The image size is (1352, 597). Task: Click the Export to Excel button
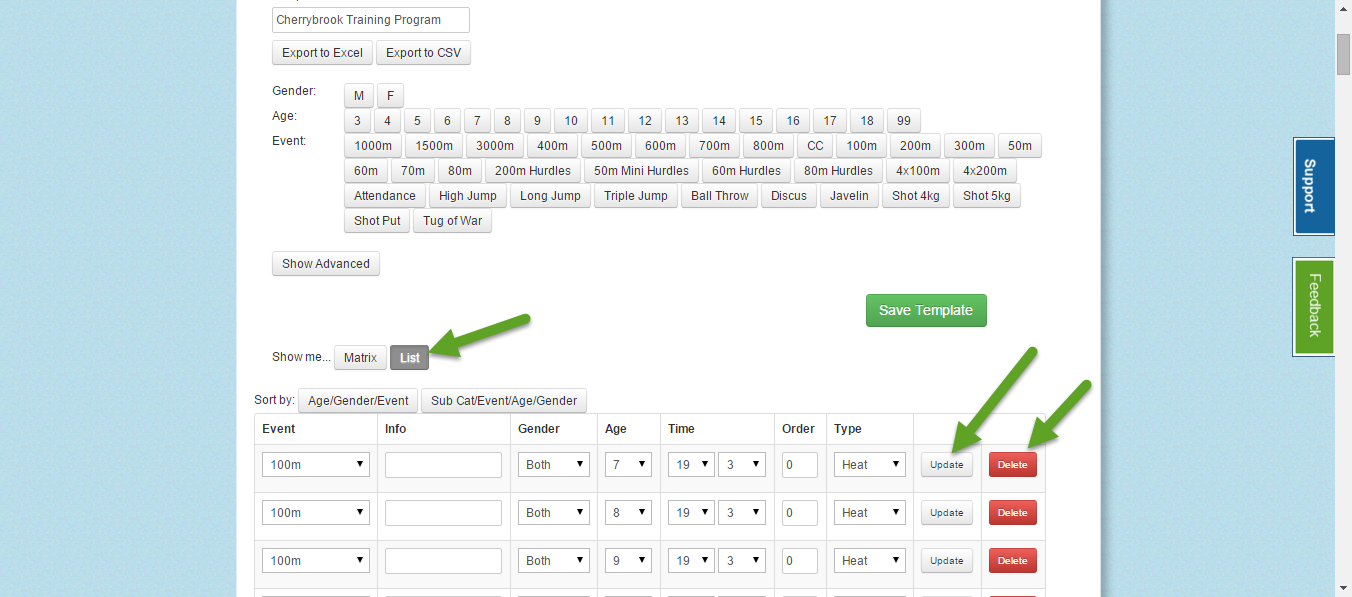[x=323, y=53]
